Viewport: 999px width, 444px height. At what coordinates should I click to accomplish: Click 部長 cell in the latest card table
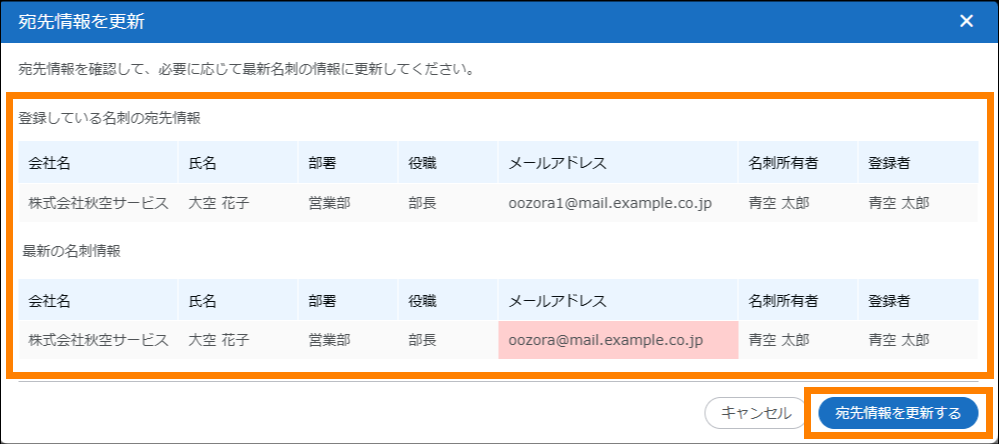[x=422, y=340]
